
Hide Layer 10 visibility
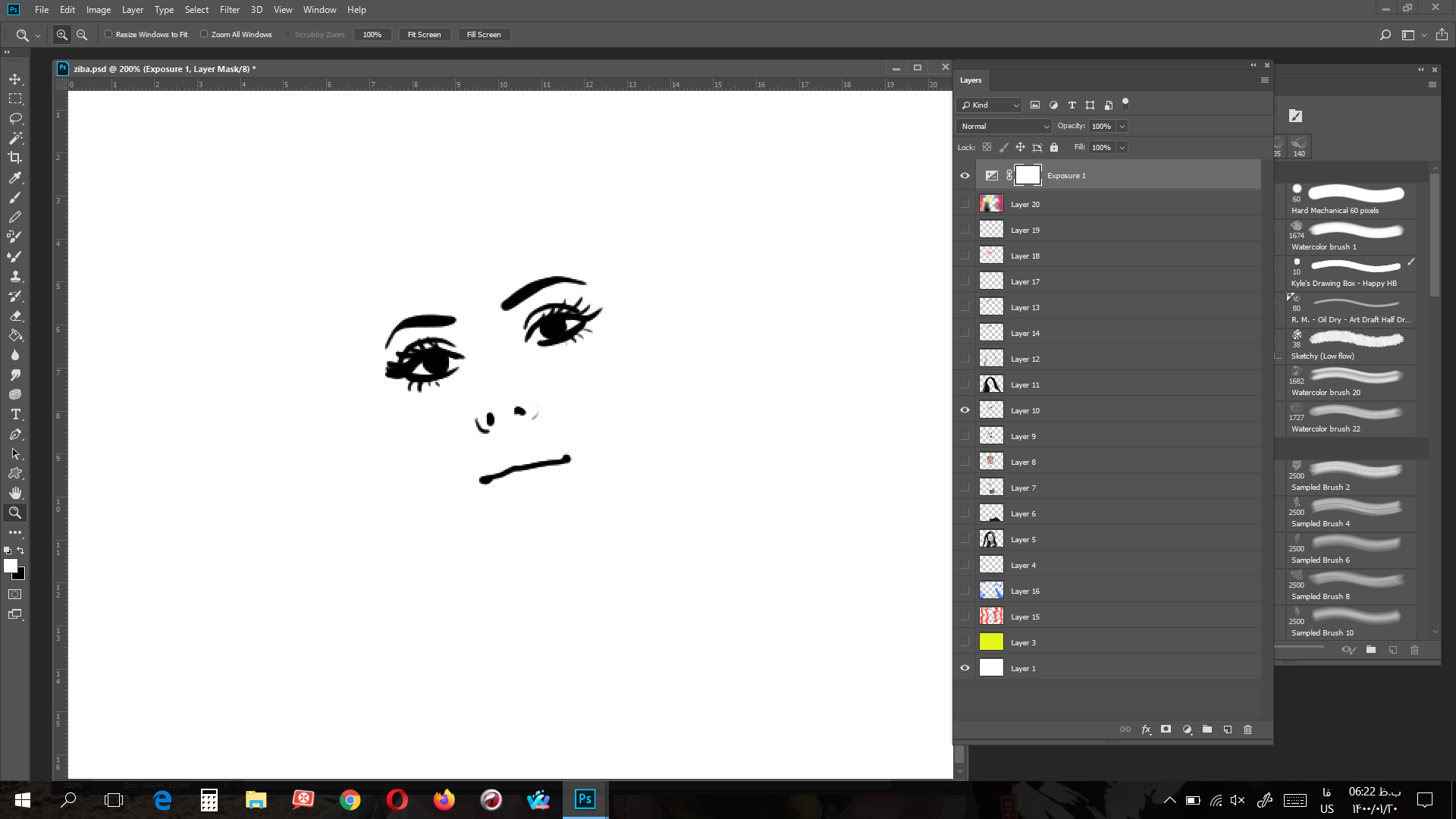(965, 410)
